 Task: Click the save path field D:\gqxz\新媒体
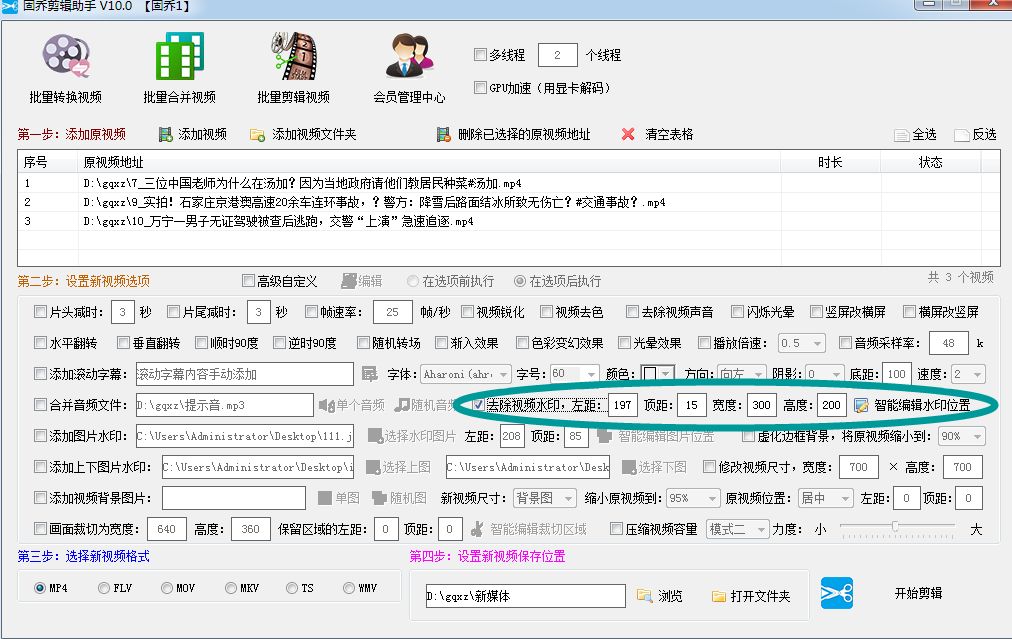pos(525,596)
